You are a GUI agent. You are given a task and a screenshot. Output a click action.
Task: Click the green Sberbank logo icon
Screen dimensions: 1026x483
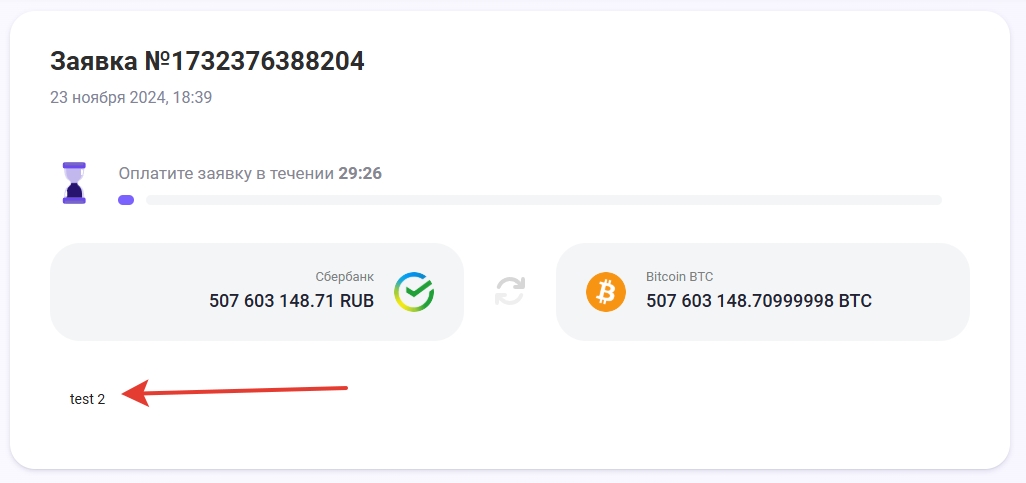click(x=413, y=291)
